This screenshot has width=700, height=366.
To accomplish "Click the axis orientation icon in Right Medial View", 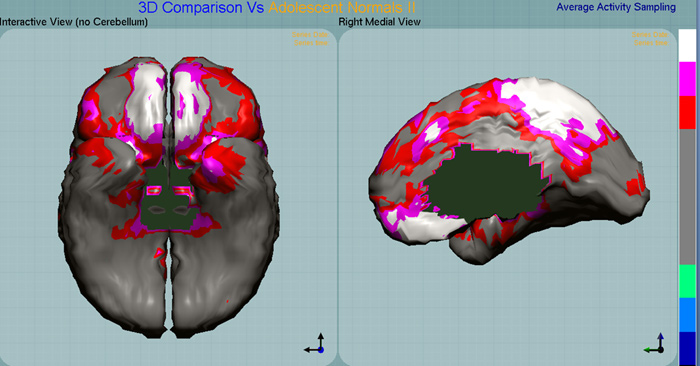I will pos(654,344).
